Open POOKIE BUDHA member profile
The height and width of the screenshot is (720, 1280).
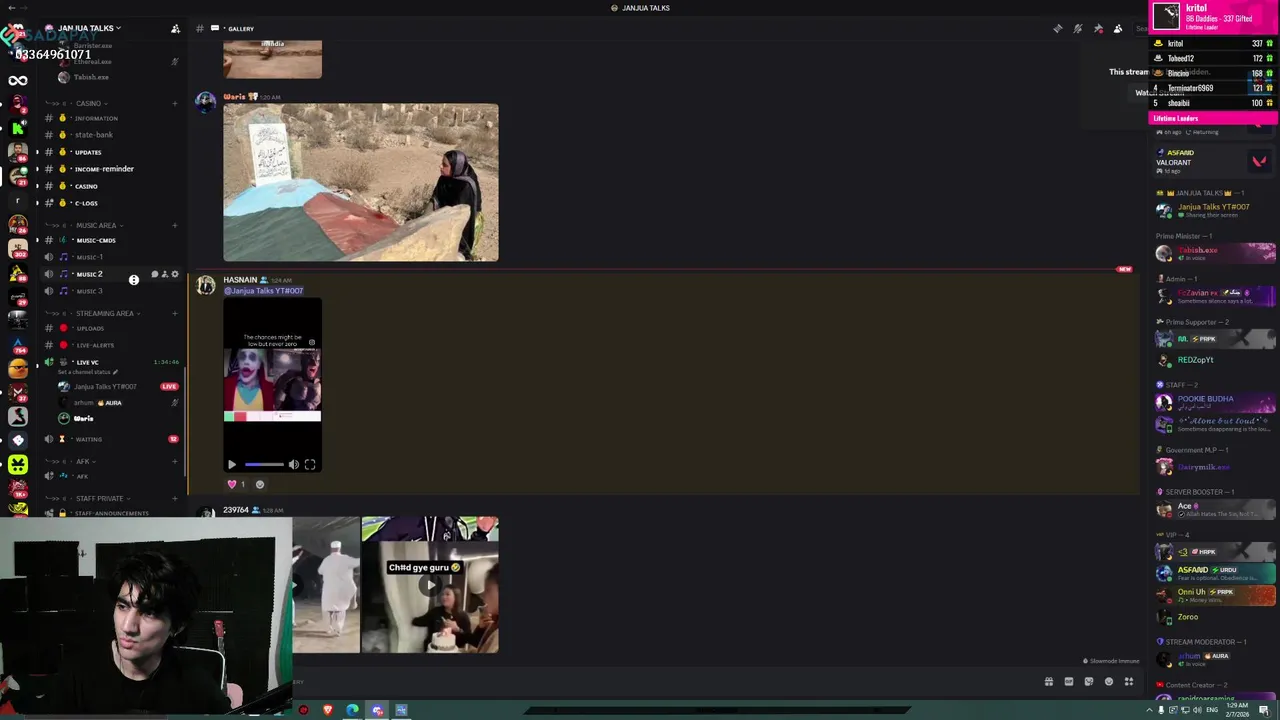pos(1215,403)
